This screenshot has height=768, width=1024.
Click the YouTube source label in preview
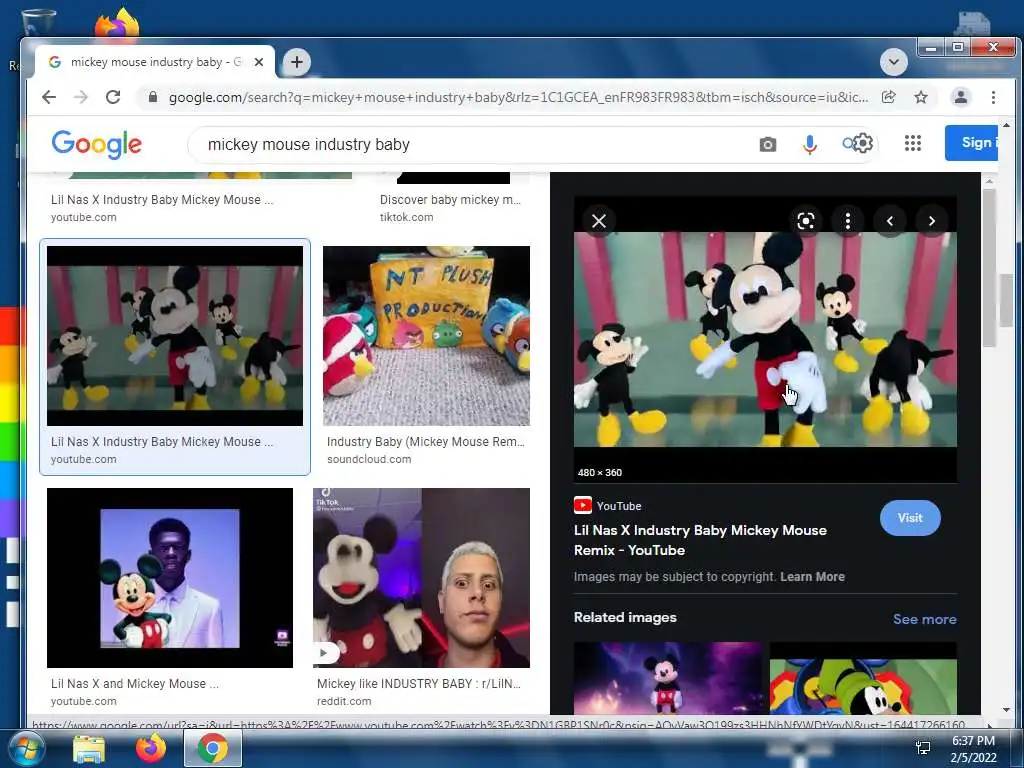pyautogui.click(x=618, y=506)
